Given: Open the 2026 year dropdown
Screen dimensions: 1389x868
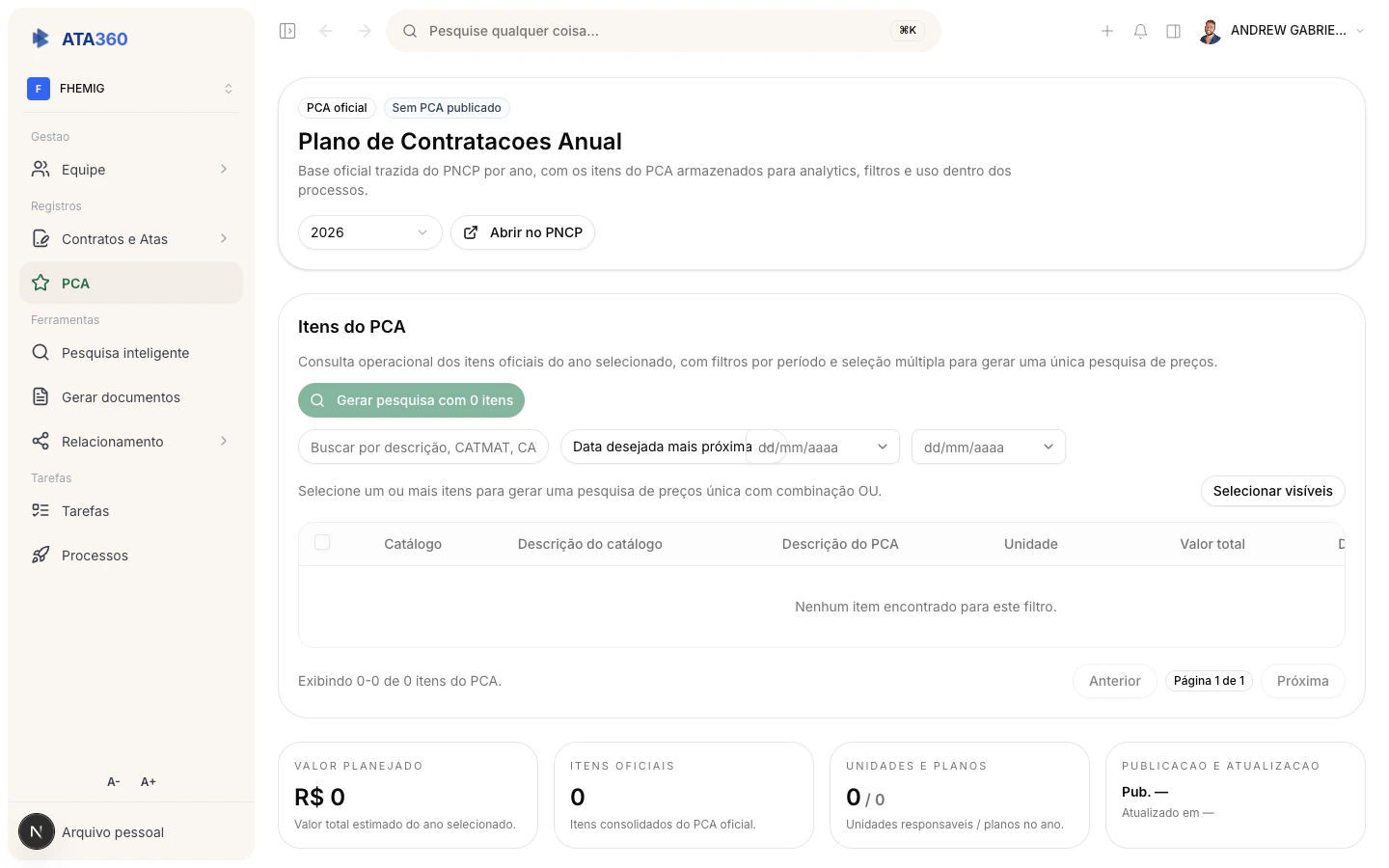Looking at the screenshot, I should click(x=369, y=231).
